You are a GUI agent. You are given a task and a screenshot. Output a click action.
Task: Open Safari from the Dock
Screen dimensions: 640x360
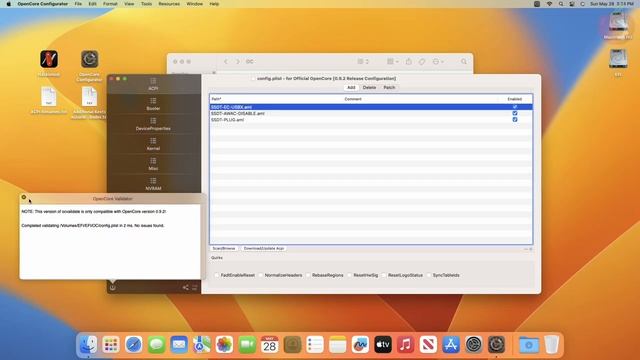(133, 345)
